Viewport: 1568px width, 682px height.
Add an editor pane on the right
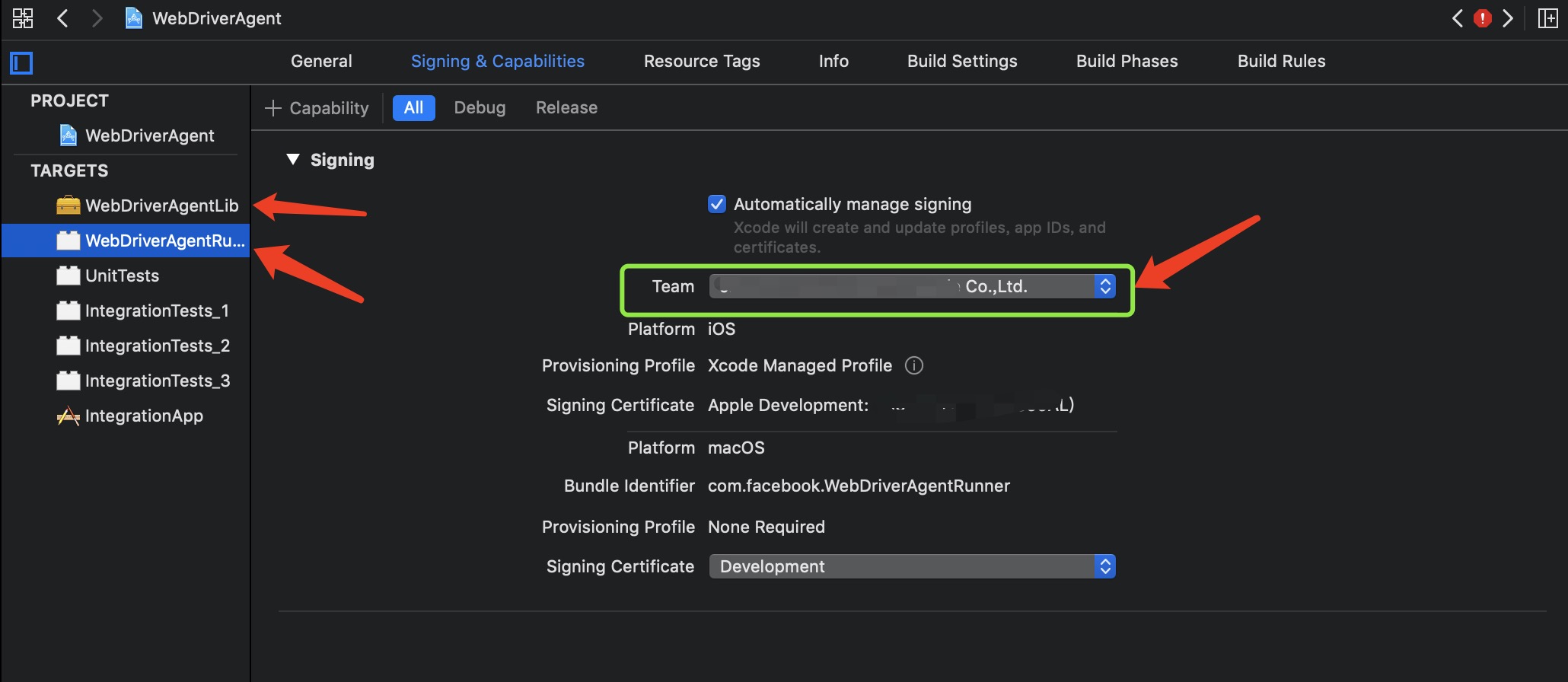[x=1547, y=18]
